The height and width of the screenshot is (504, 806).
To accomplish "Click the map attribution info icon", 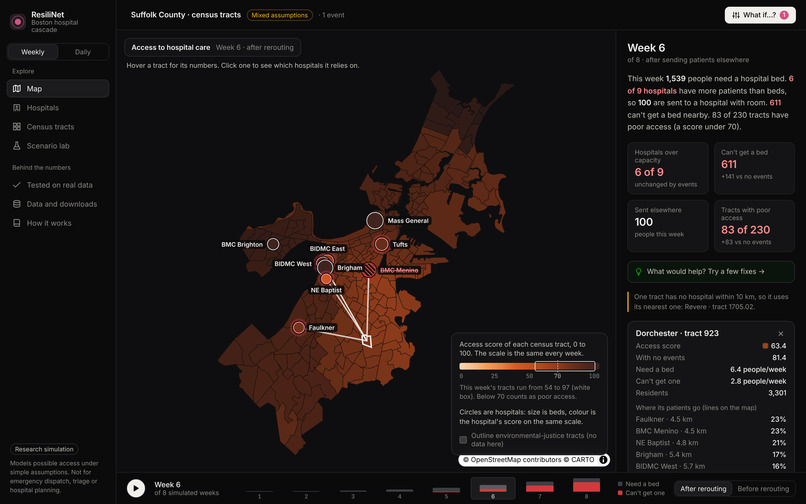I will coord(603,460).
